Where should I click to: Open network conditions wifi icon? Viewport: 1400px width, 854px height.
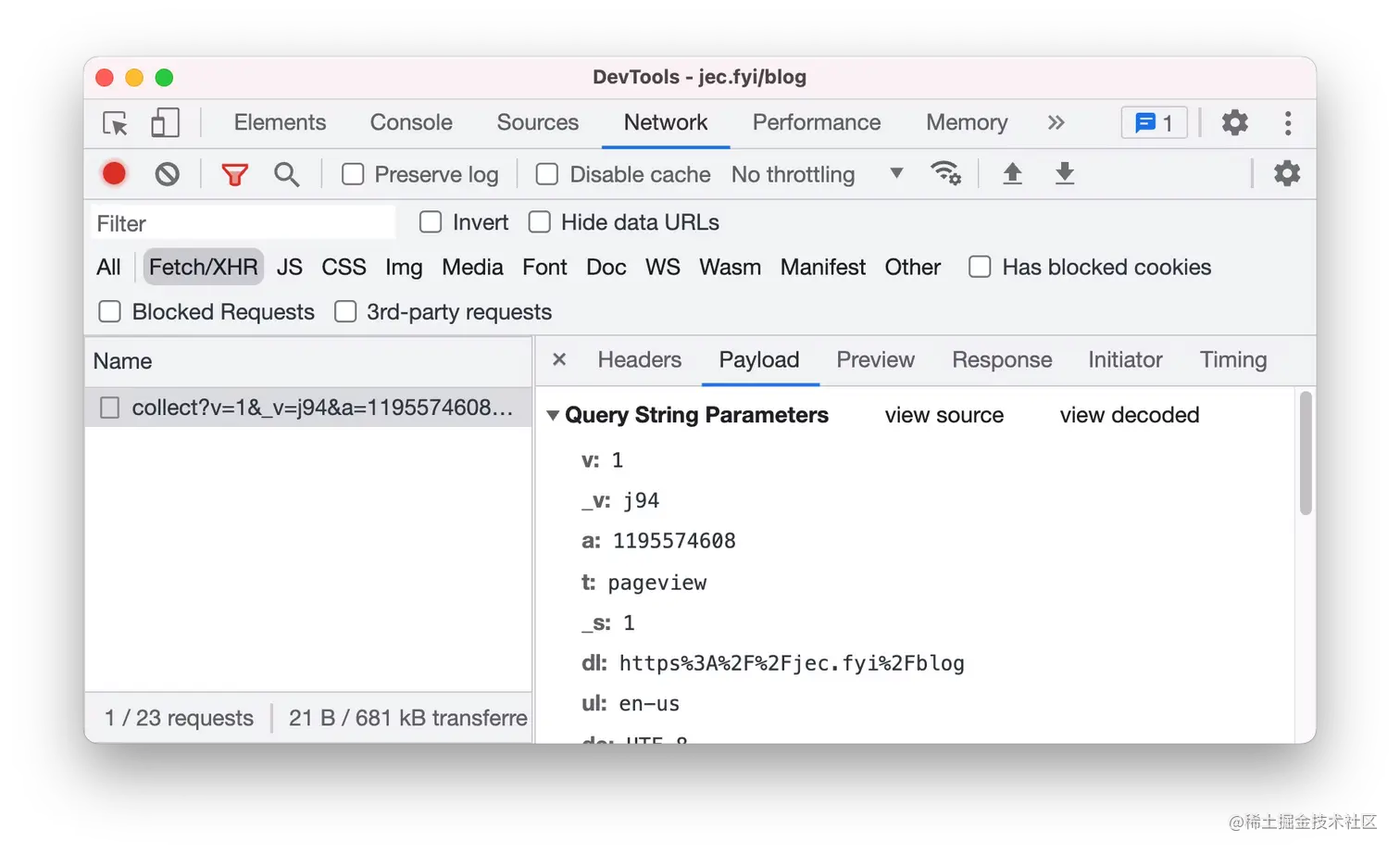(945, 173)
